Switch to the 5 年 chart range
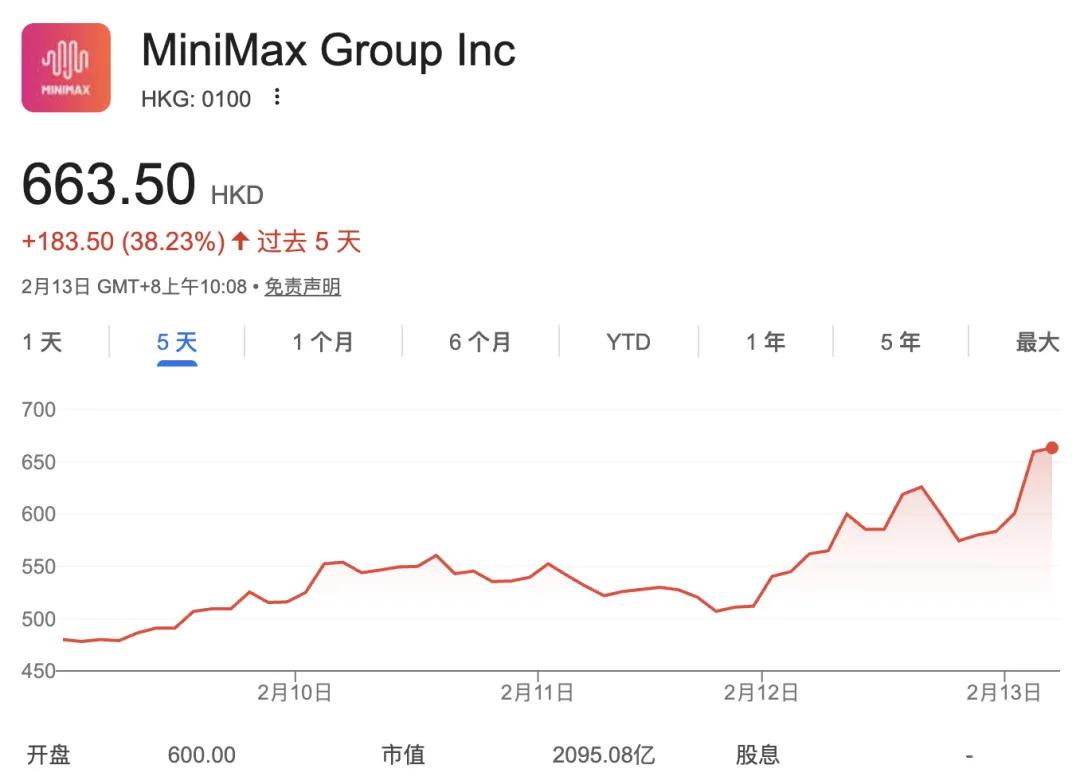 [900, 342]
